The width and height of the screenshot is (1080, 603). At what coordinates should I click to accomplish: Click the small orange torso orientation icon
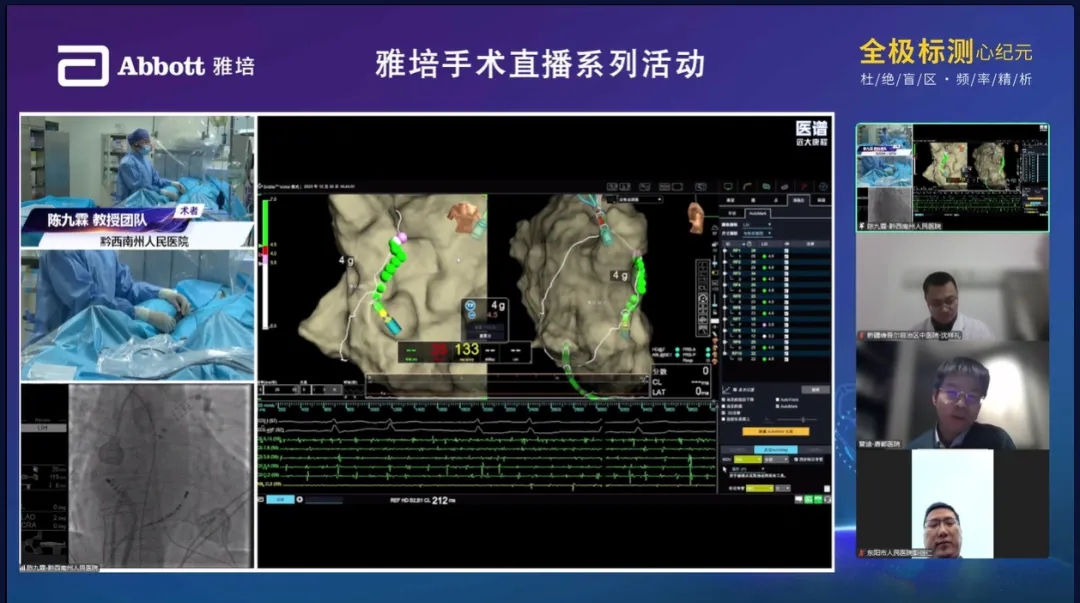[x=696, y=214]
